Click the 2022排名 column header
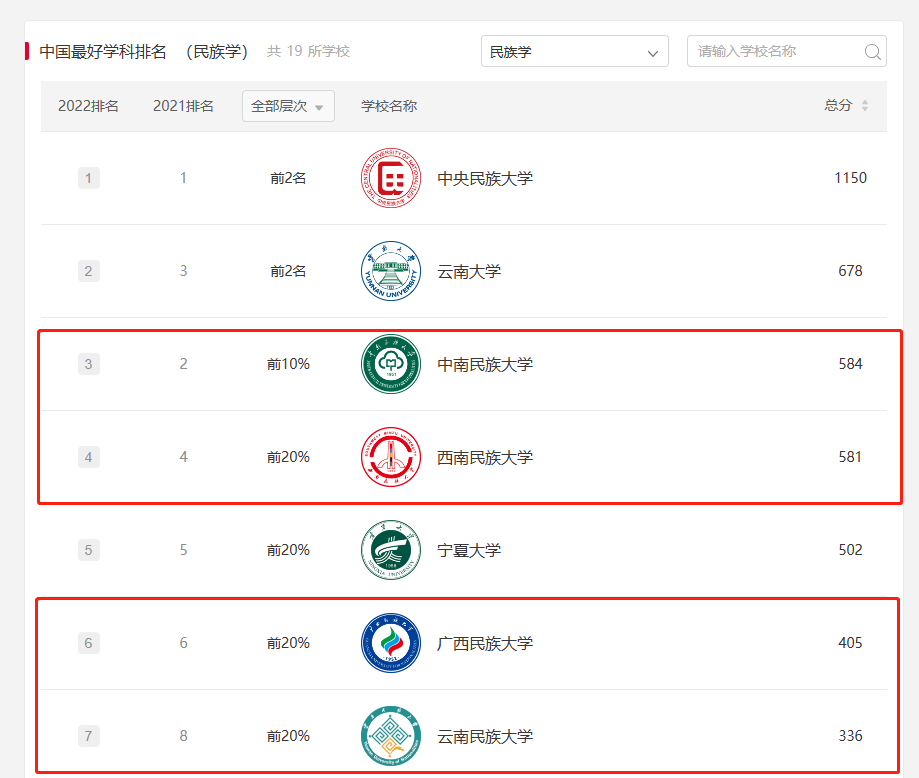Screen dimensions: 919x778 tap(89, 106)
